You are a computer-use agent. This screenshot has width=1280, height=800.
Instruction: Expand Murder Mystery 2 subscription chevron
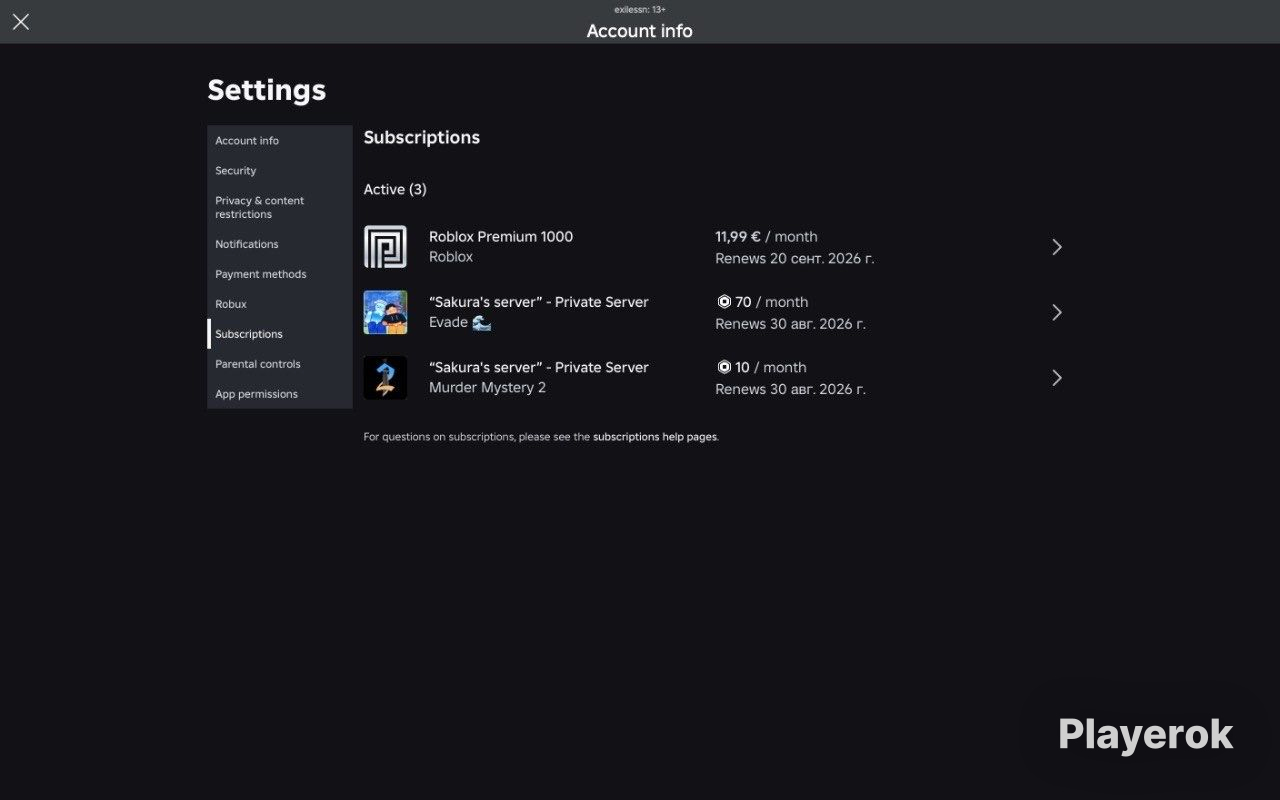click(1057, 378)
